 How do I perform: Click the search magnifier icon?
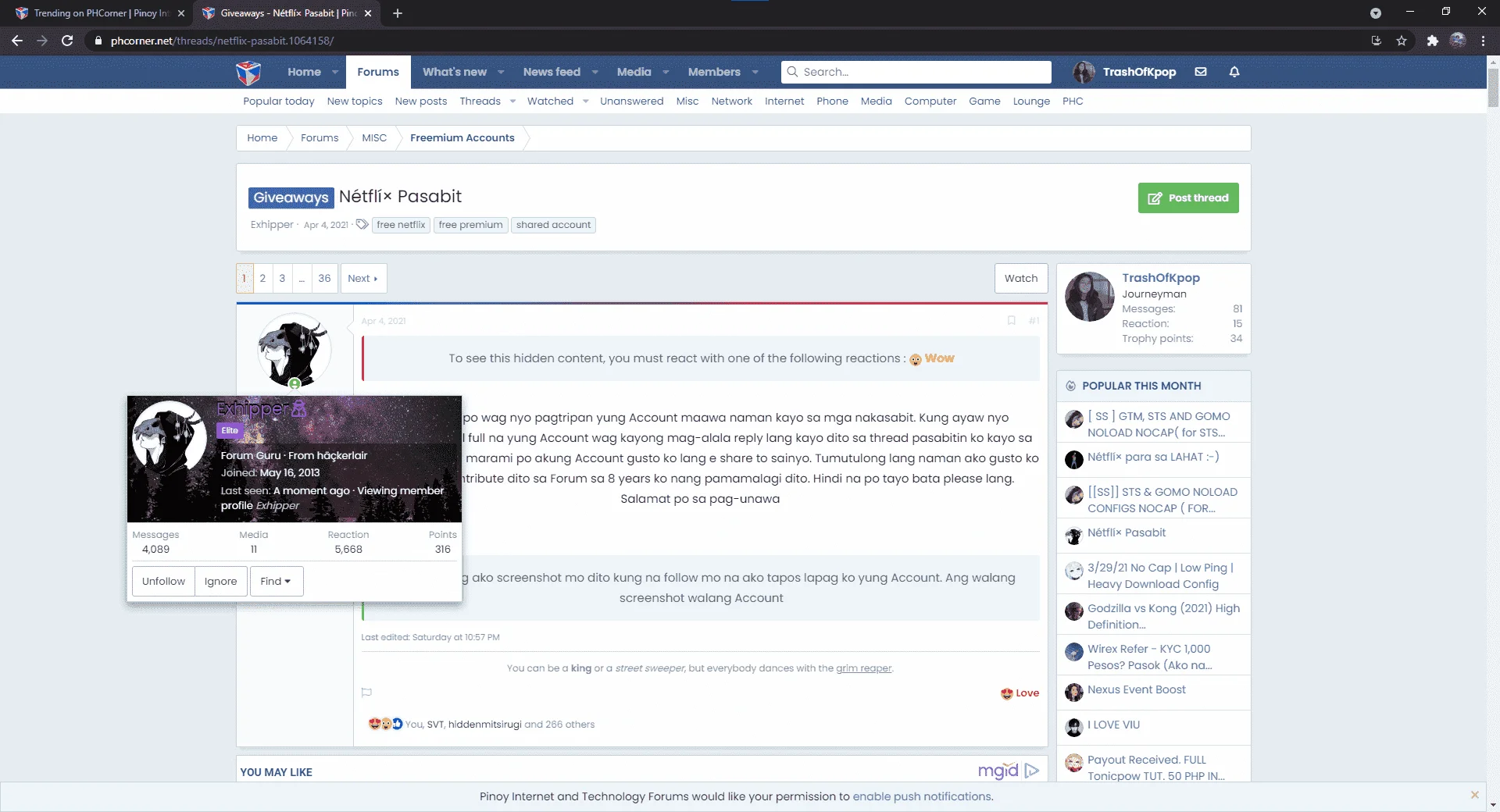[x=792, y=72]
